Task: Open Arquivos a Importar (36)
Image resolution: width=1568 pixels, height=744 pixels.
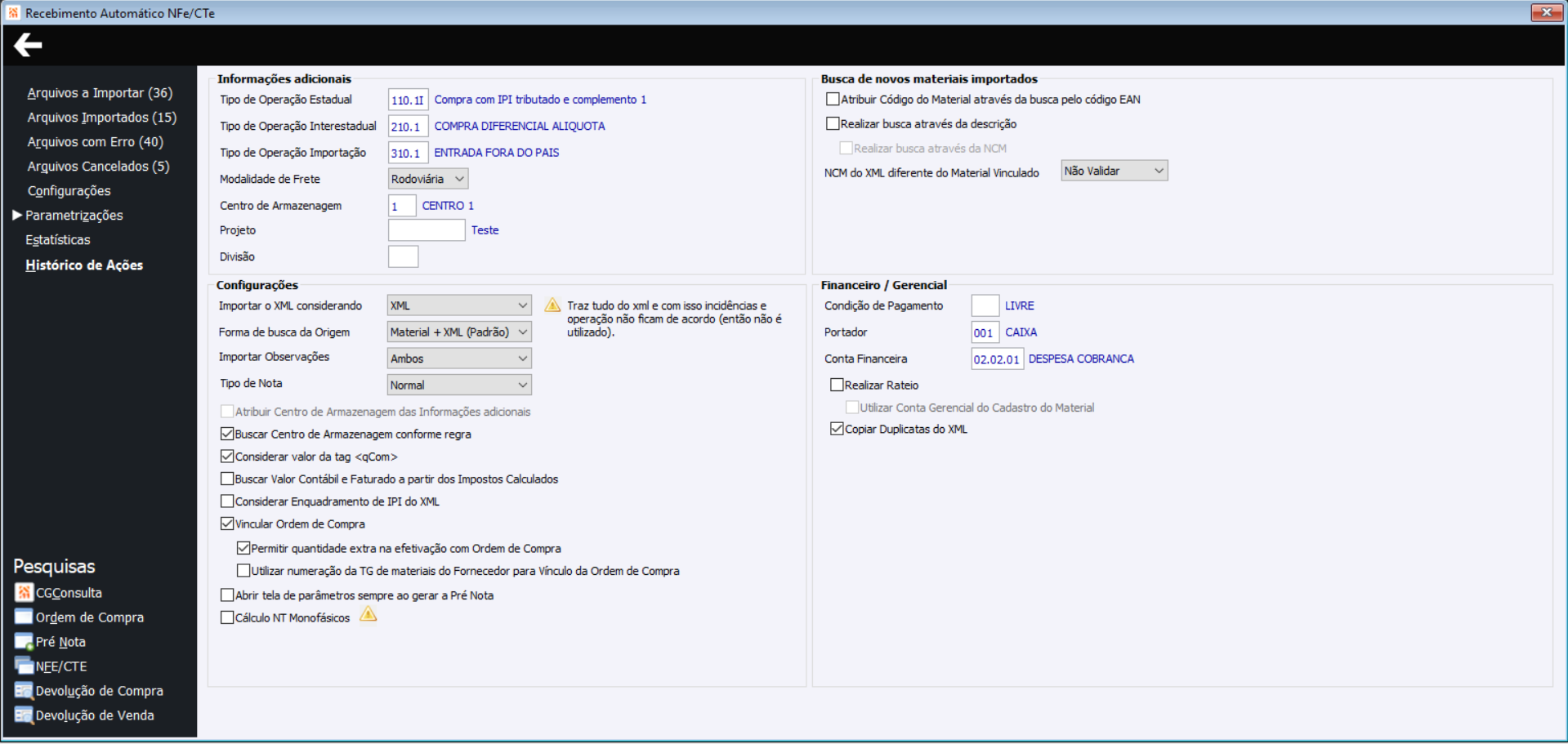Action: 100,93
